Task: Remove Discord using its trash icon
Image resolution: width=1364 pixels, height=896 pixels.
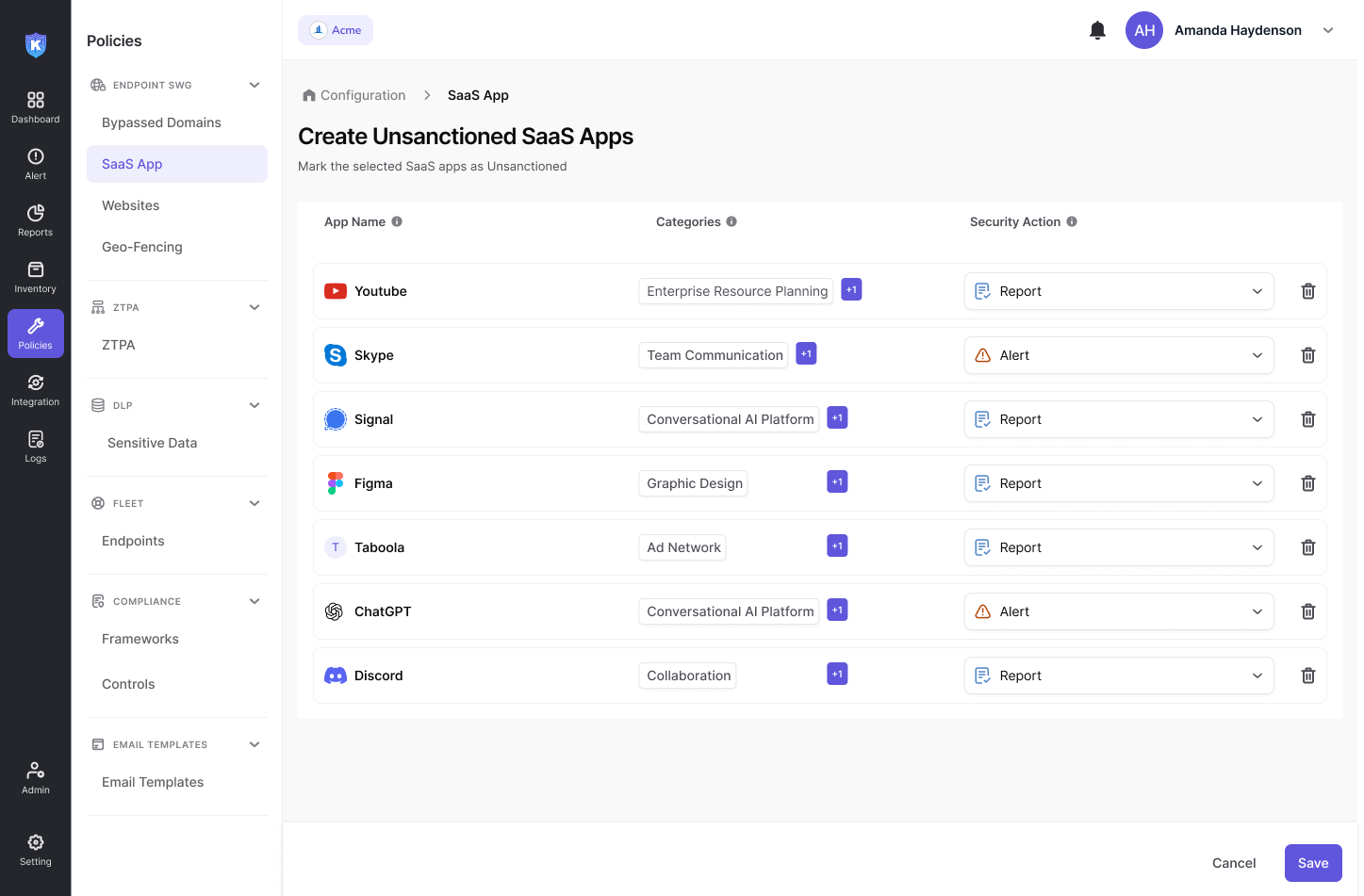Action: (x=1307, y=676)
